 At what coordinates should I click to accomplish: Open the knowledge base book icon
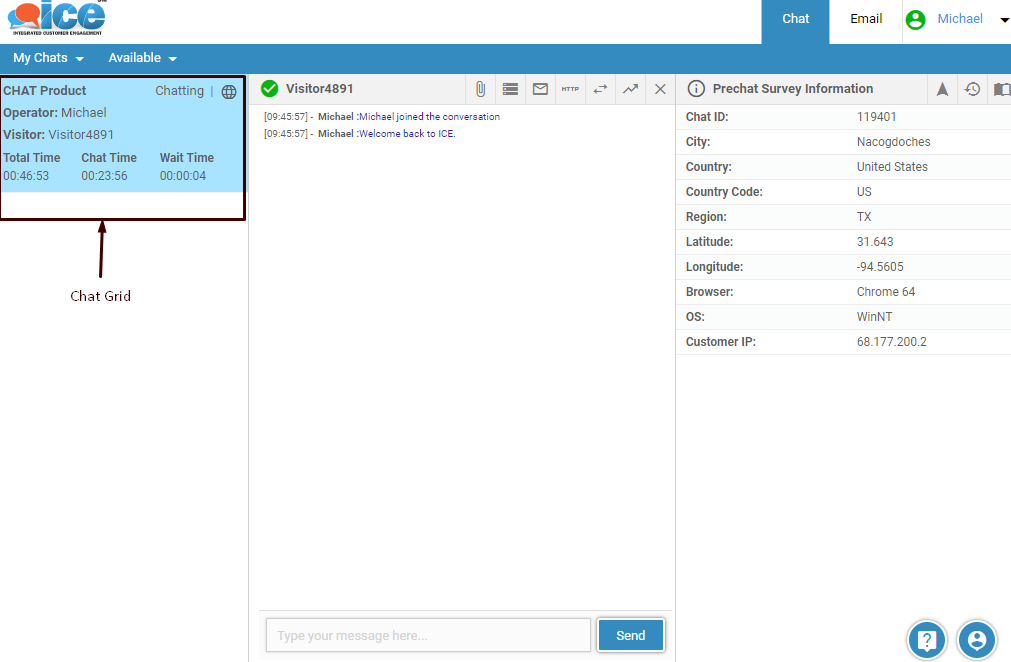click(x=1001, y=89)
